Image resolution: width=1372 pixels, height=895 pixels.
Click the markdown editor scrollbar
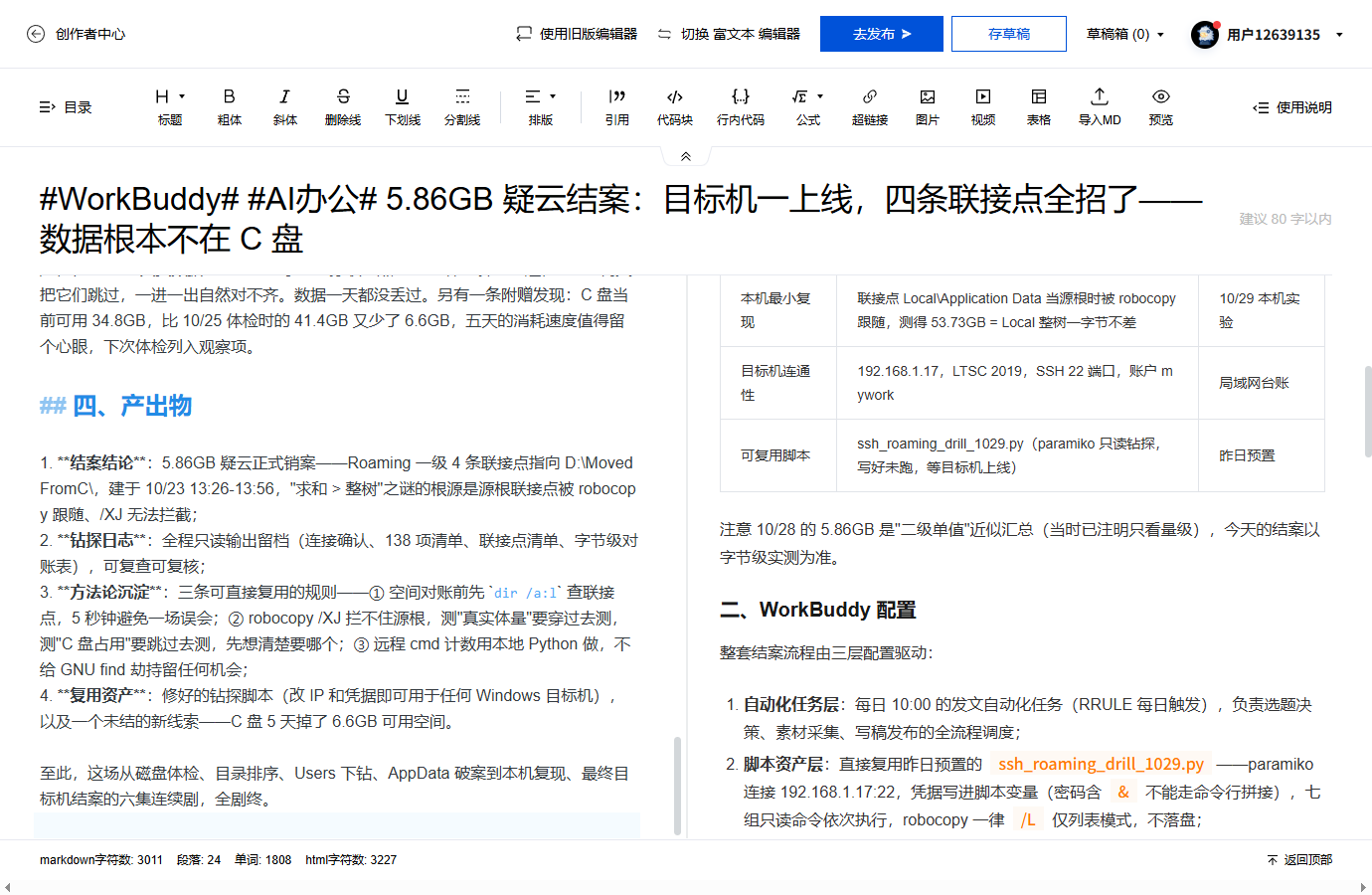(x=678, y=786)
